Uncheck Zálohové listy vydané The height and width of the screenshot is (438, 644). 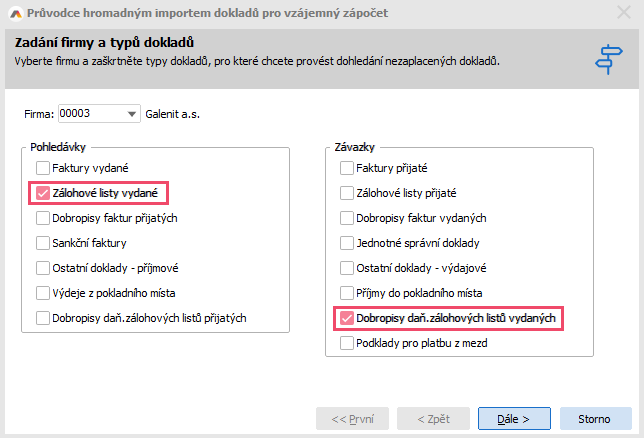[x=43, y=193]
